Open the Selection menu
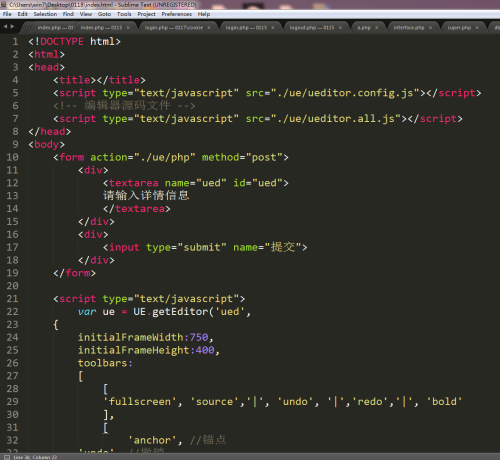Viewport: 500px width, 460px height. [45, 14]
